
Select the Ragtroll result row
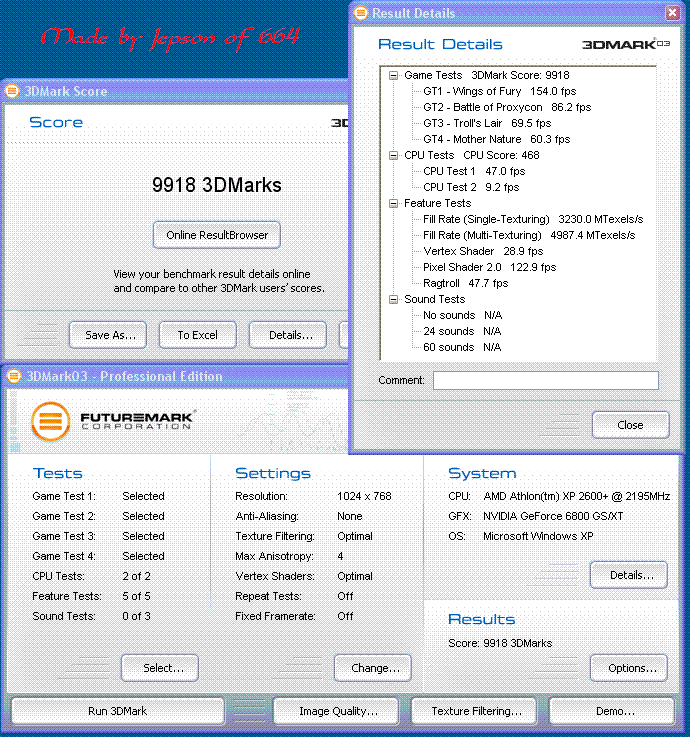[x=465, y=283]
